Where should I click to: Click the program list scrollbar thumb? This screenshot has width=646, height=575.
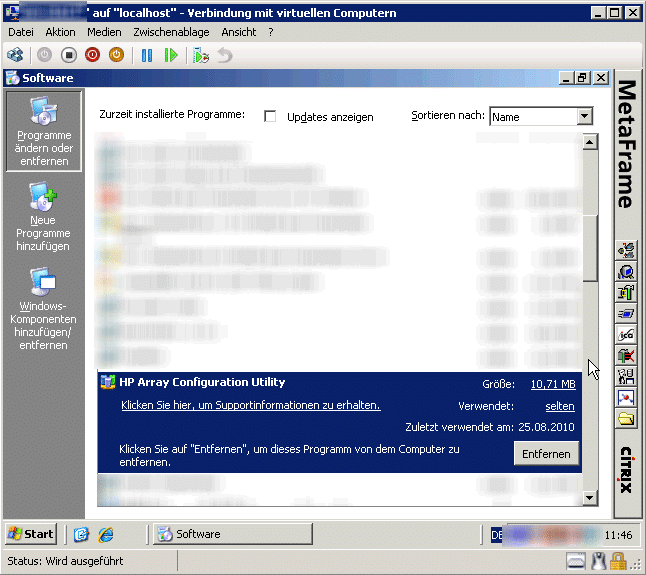[x=590, y=248]
